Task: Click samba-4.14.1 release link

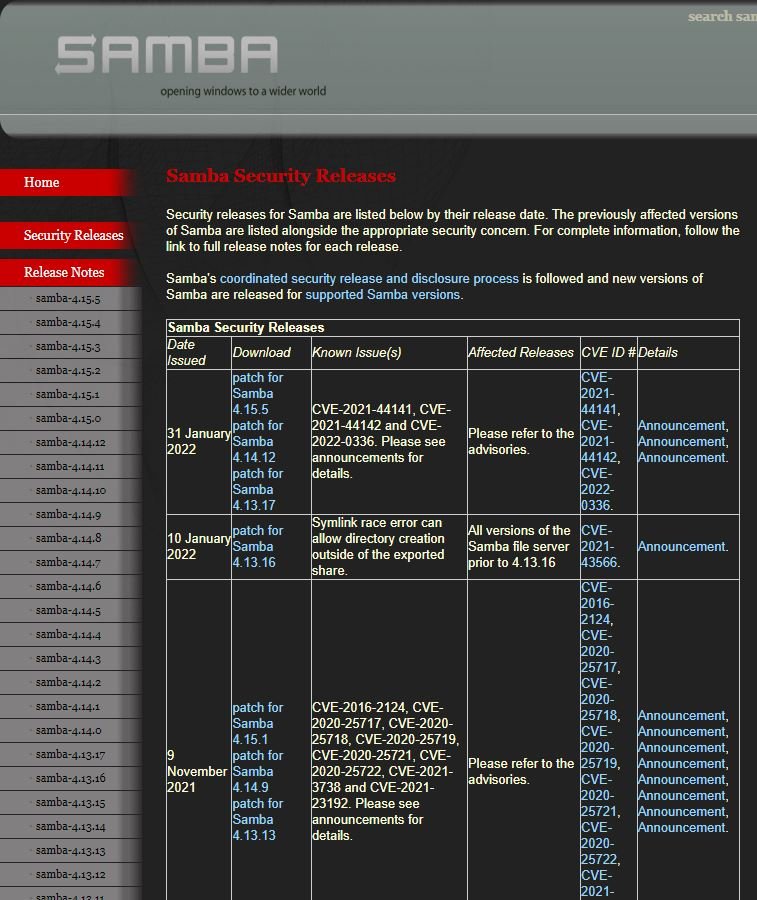Action: pyautogui.click(x=68, y=707)
